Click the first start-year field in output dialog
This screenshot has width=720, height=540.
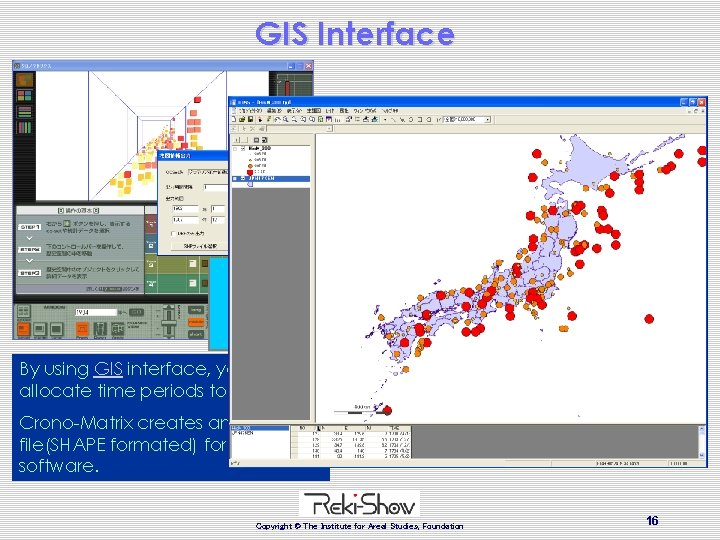185,208
